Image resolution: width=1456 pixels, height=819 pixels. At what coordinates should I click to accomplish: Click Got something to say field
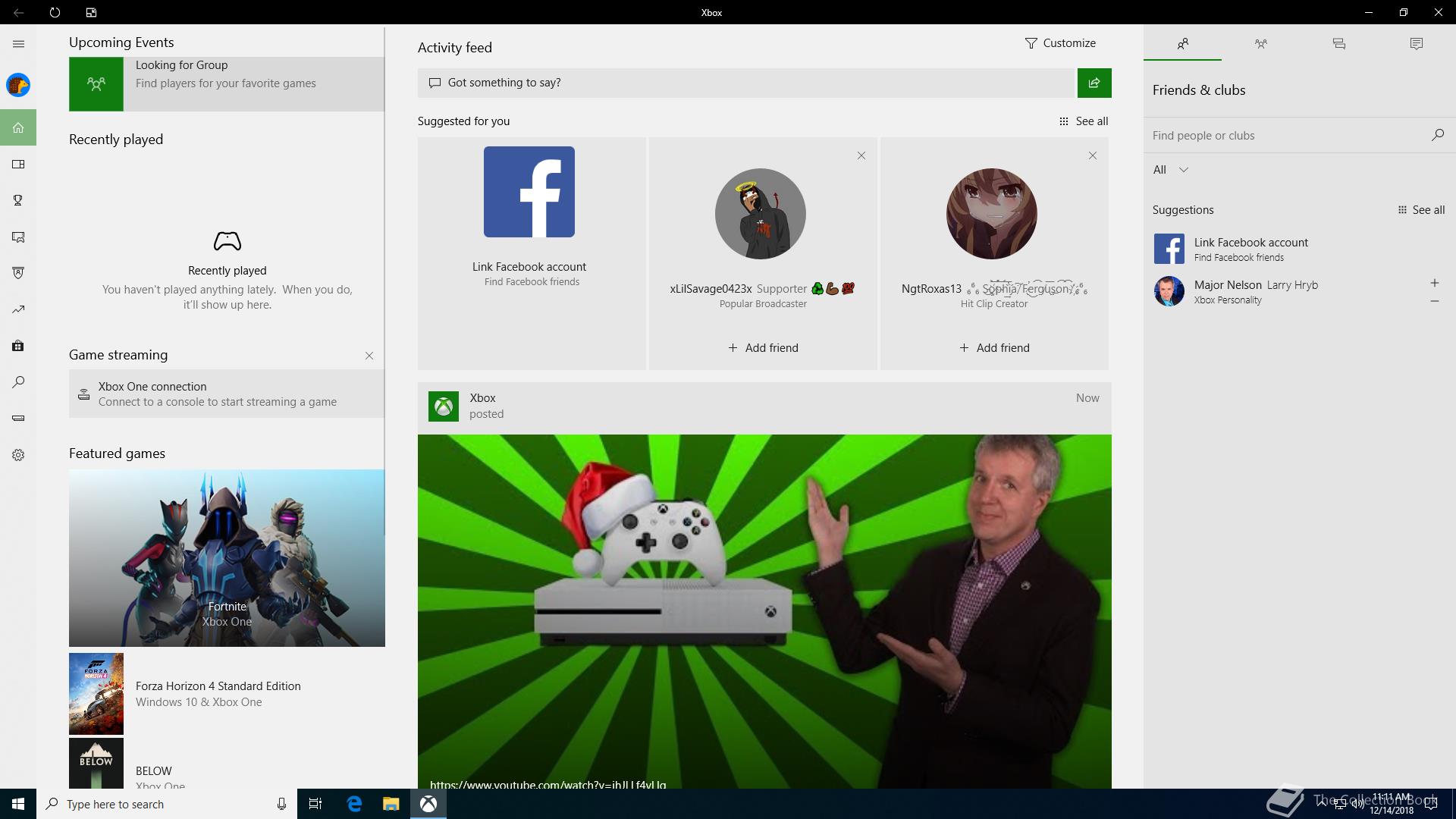tap(747, 83)
